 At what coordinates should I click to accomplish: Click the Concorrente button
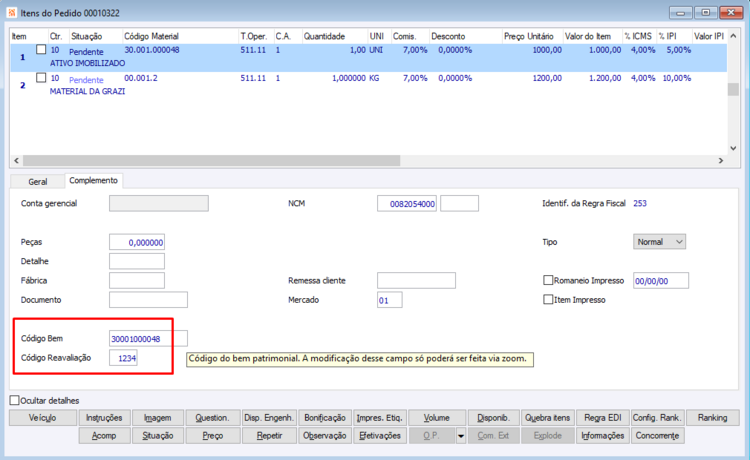click(x=657, y=436)
